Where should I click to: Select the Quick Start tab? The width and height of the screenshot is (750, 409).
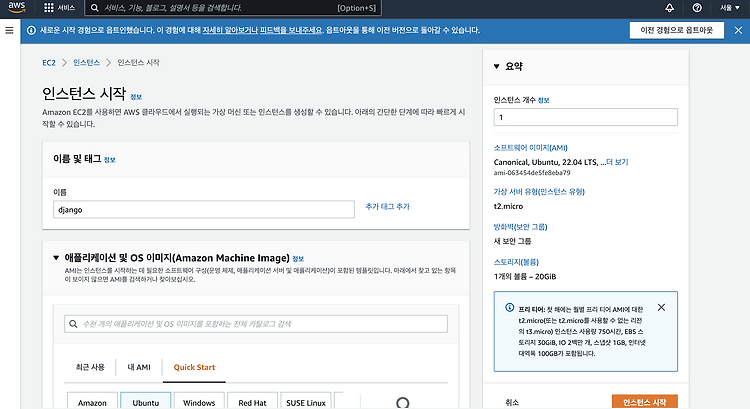194,367
